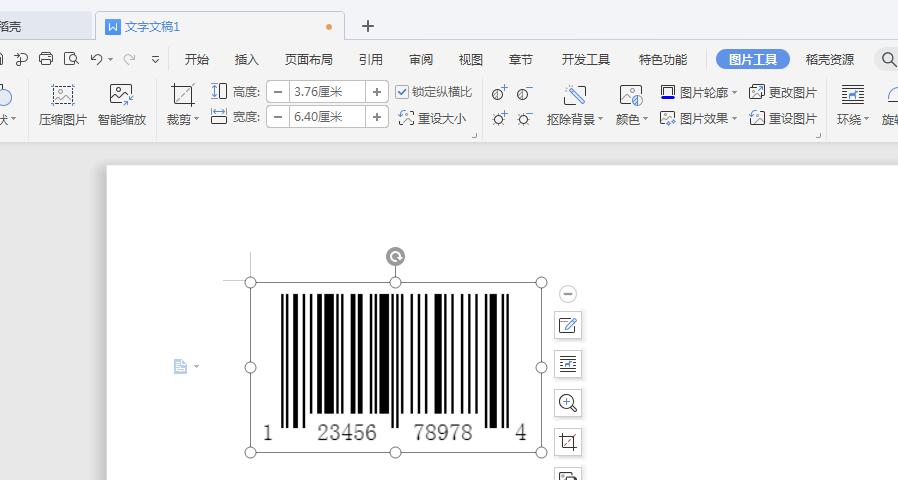This screenshot has width=898, height=480.
Task: Open the 插入 tab
Action: (246, 59)
